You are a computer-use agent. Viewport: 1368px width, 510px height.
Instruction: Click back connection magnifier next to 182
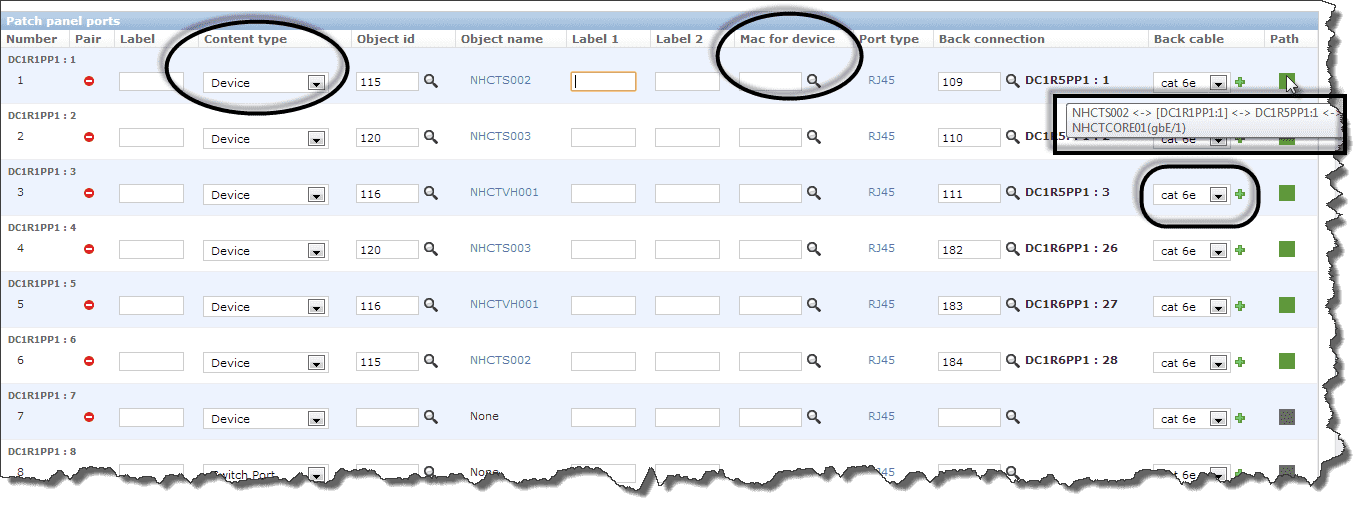tap(1012, 249)
